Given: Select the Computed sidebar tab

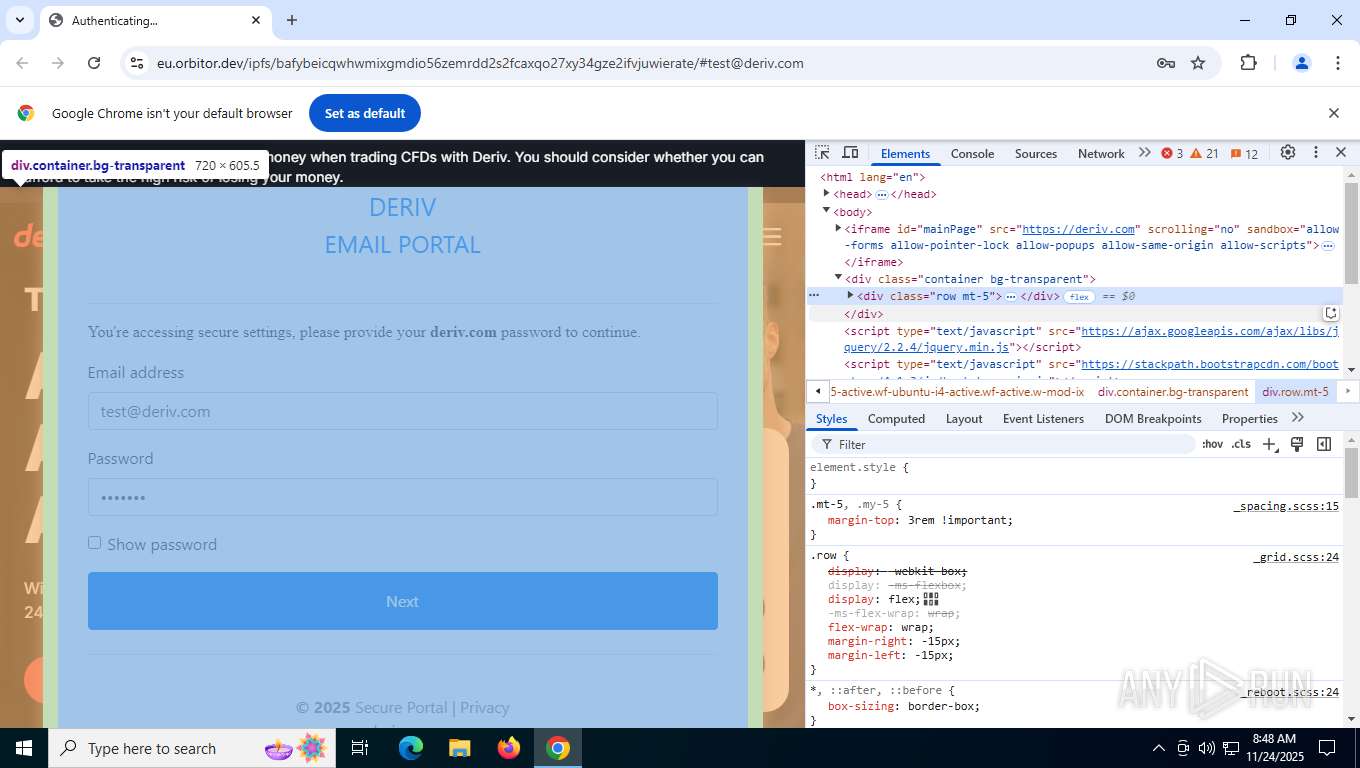Looking at the screenshot, I should (x=896, y=418).
